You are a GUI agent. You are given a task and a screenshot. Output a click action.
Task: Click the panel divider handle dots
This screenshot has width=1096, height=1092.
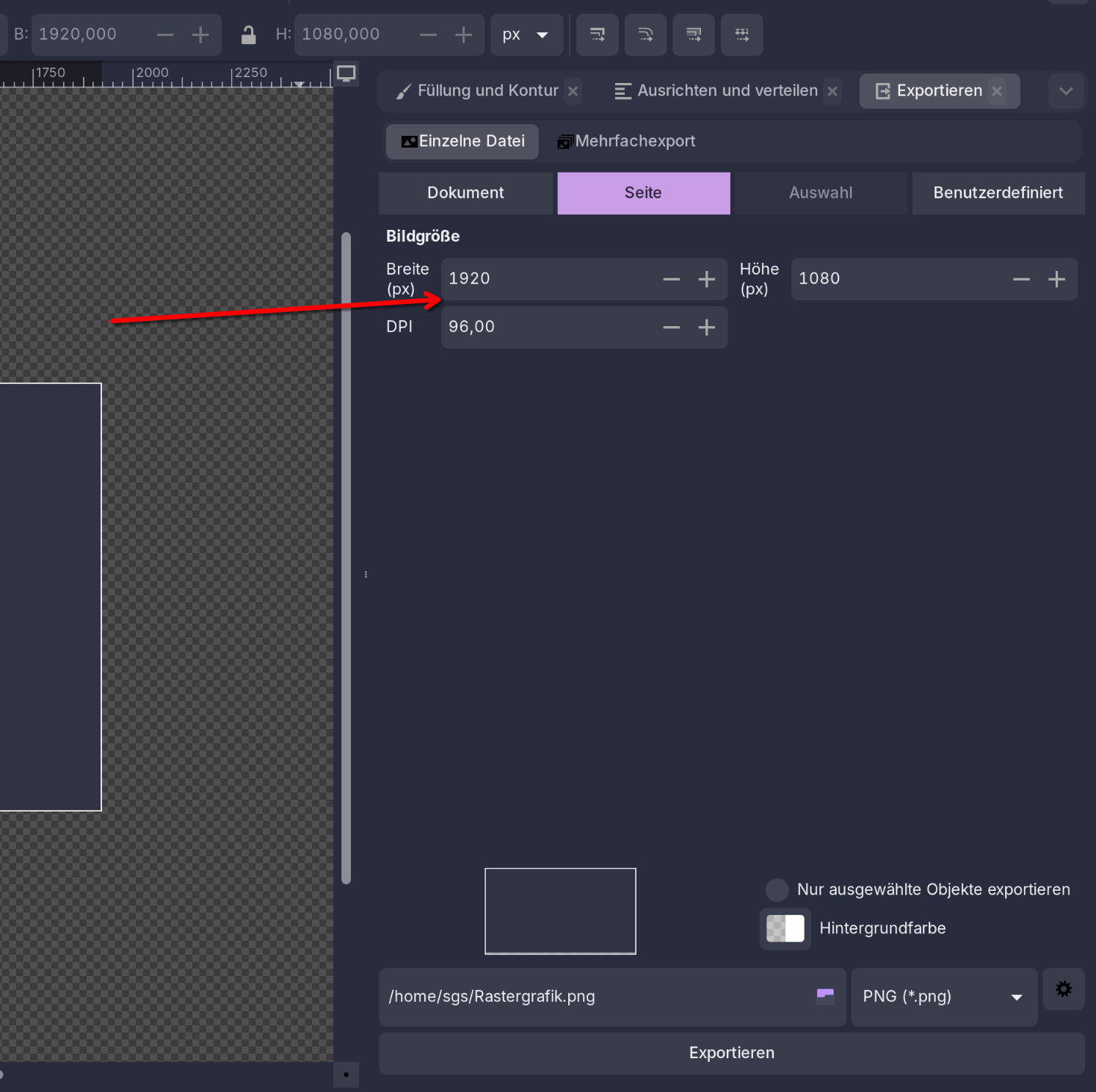coord(366,574)
